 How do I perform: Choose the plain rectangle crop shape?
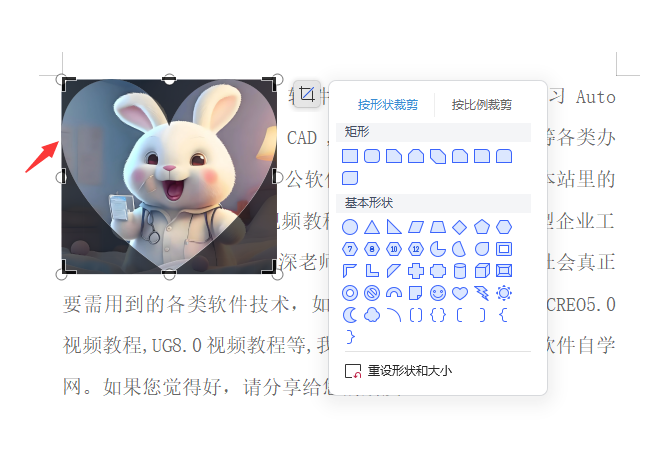point(350,156)
